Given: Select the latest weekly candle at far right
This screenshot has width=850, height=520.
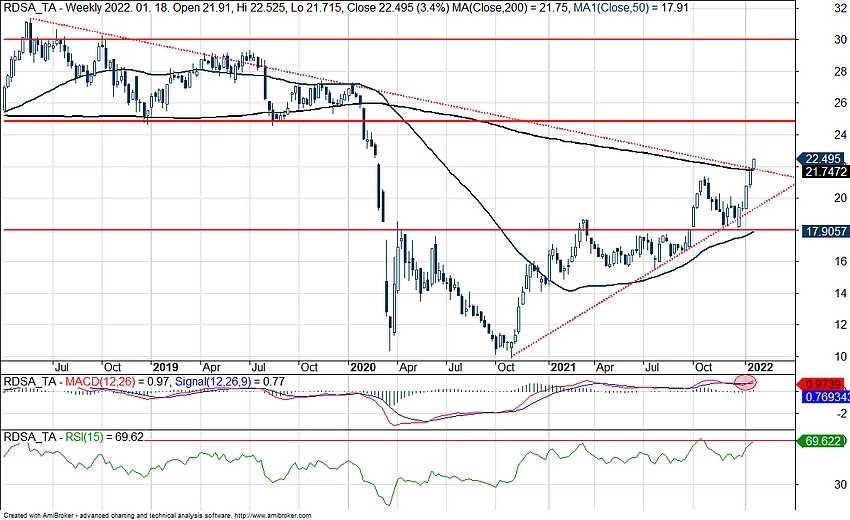Looking at the screenshot, I should click(753, 165).
